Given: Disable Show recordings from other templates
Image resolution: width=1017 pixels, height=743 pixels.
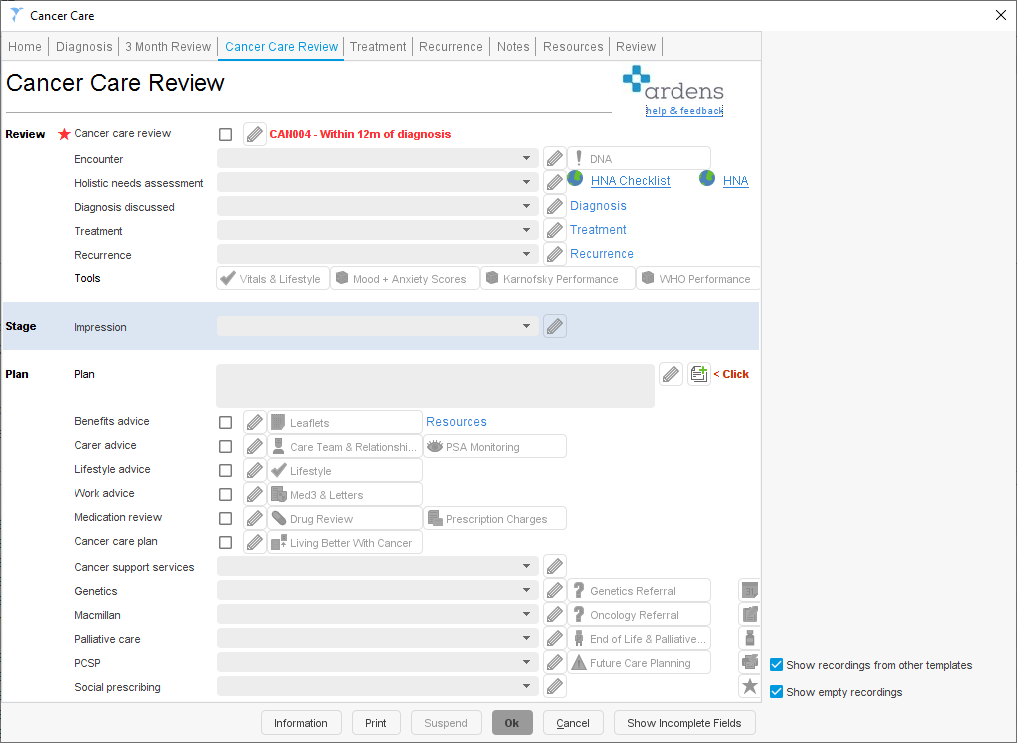Looking at the screenshot, I should [776, 664].
